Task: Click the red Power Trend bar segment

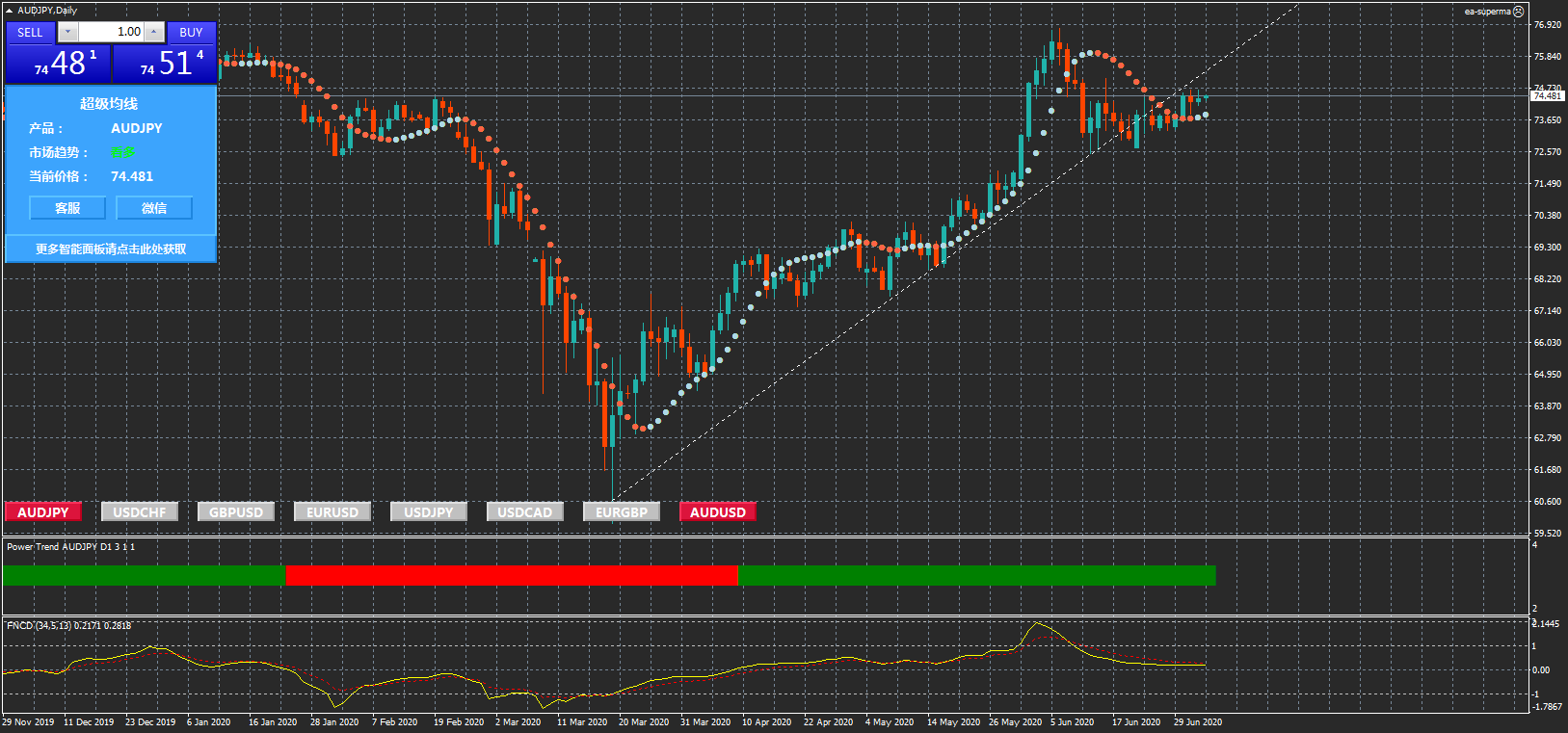Action: [x=511, y=575]
